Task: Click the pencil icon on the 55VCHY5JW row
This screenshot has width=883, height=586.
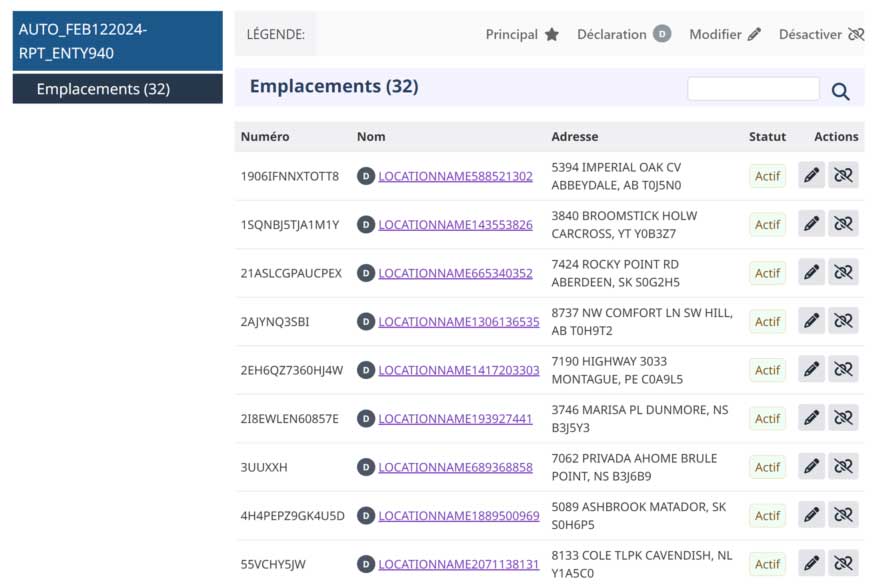Action: [x=811, y=563]
